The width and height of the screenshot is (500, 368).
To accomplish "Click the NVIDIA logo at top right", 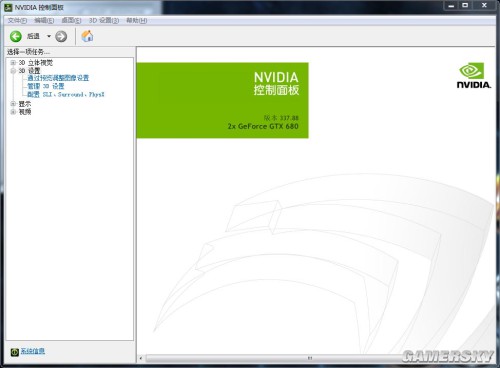I will [474, 76].
